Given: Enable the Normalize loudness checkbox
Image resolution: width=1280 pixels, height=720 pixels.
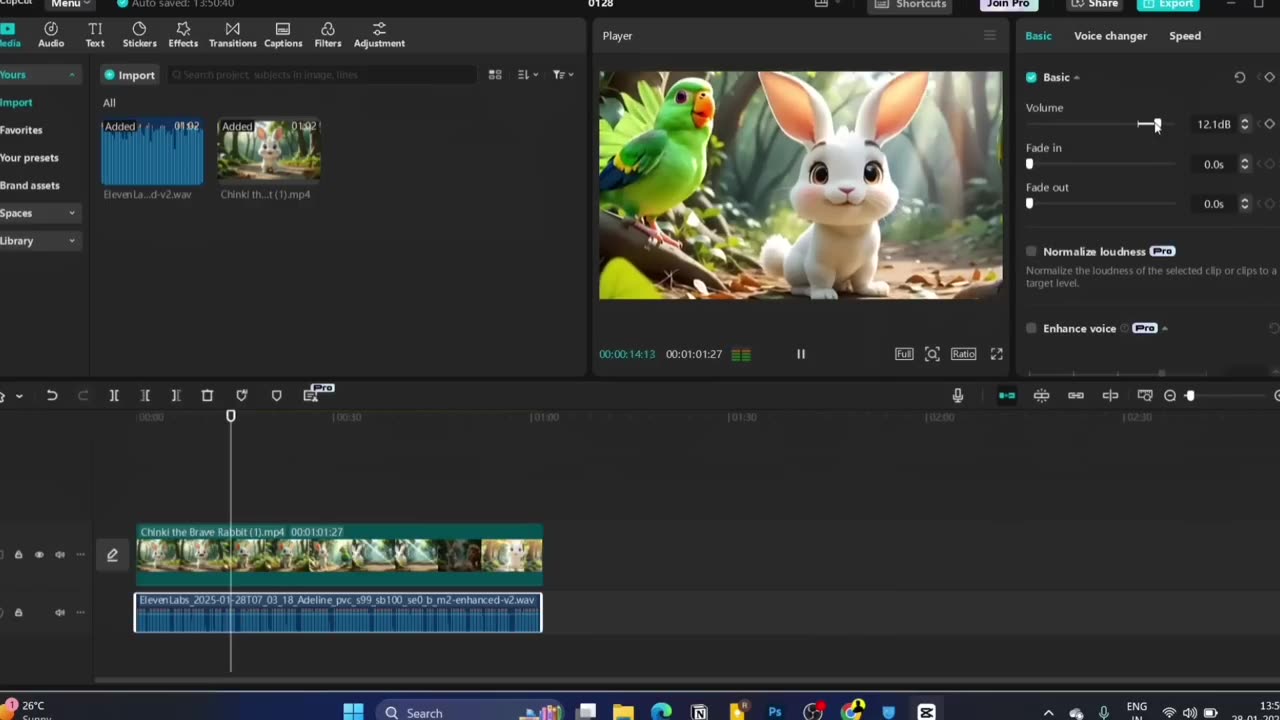Looking at the screenshot, I should [x=1031, y=252].
